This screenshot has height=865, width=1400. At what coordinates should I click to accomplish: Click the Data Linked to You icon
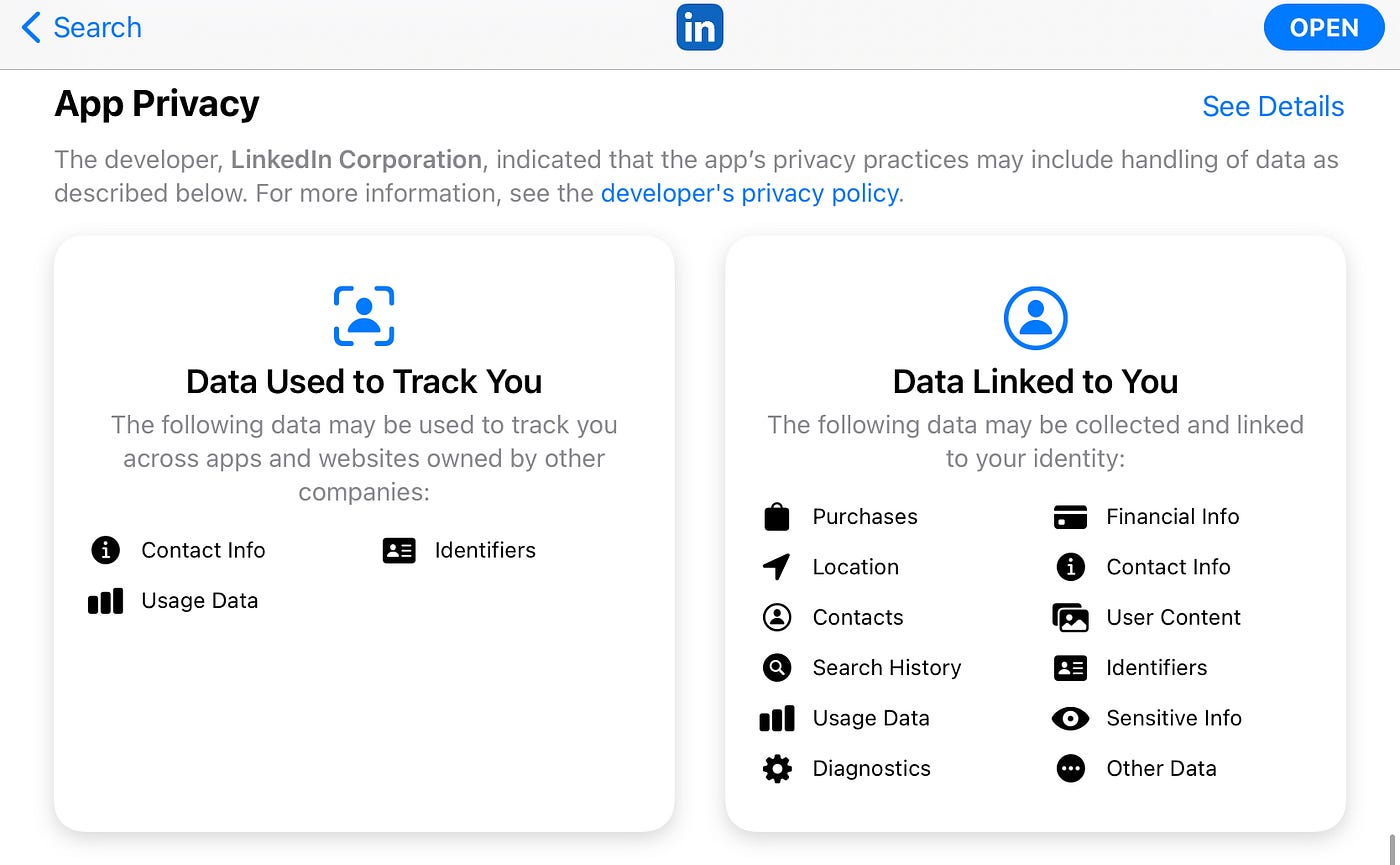pos(1035,318)
